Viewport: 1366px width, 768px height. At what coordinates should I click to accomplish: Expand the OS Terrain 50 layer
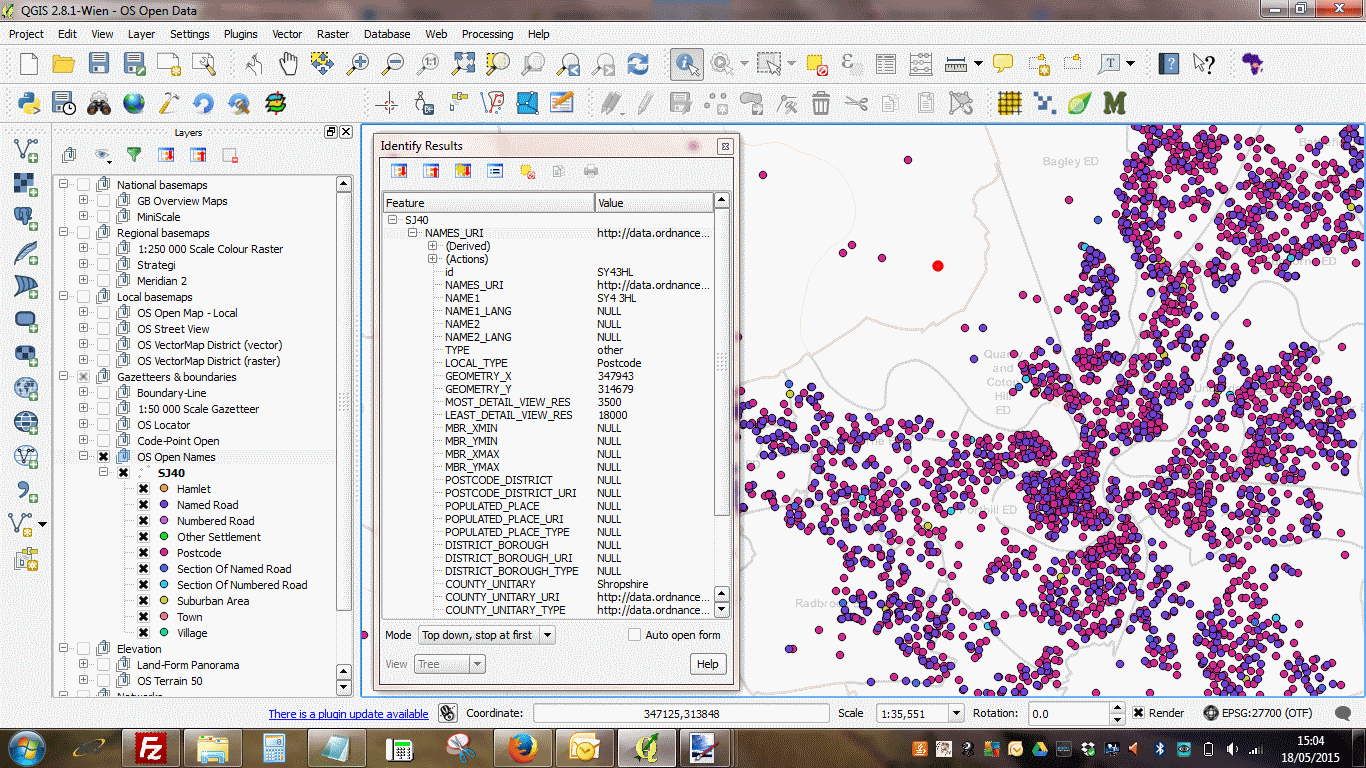click(x=83, y=681)
